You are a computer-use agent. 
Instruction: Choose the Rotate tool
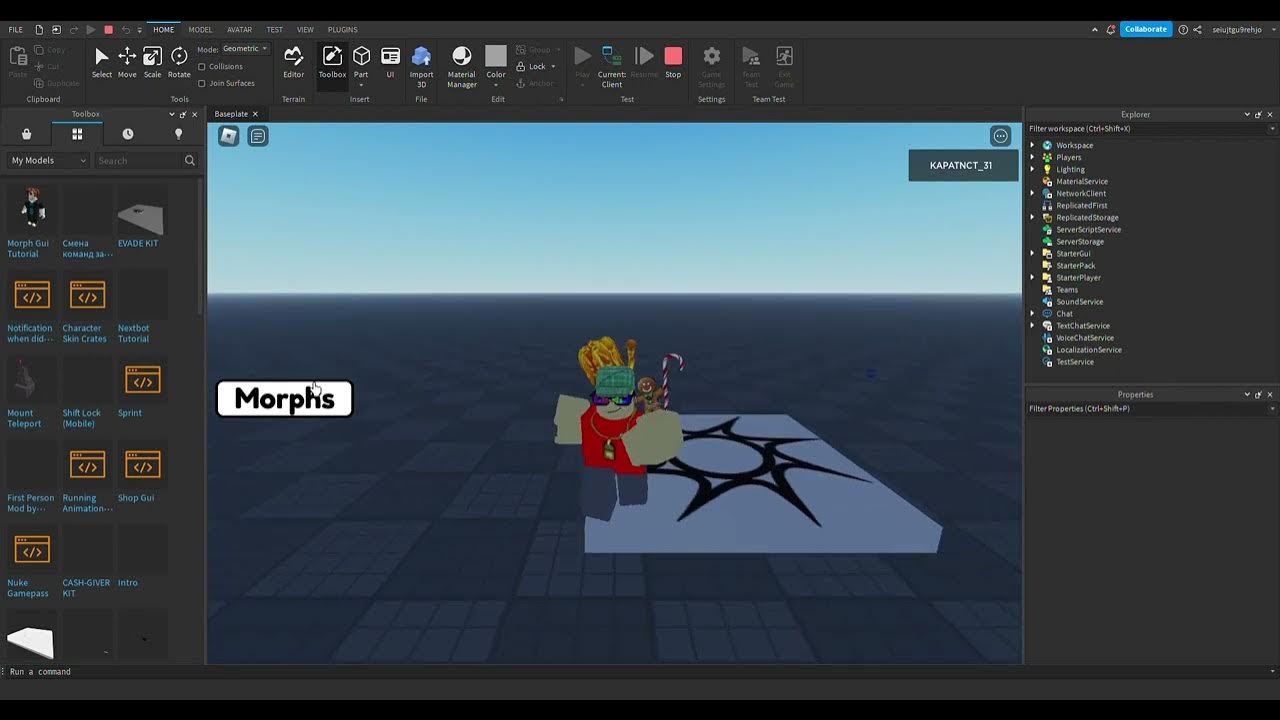coord(179,62)
